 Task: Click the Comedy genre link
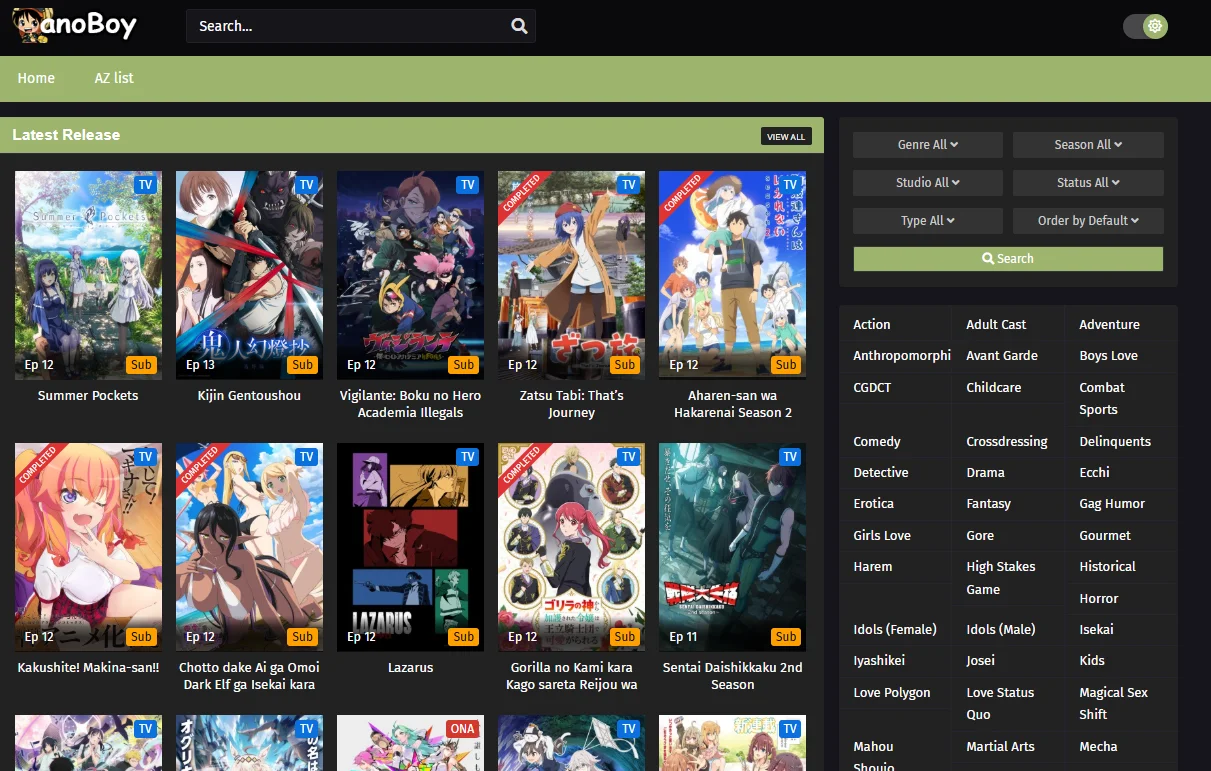pos(877,442)
